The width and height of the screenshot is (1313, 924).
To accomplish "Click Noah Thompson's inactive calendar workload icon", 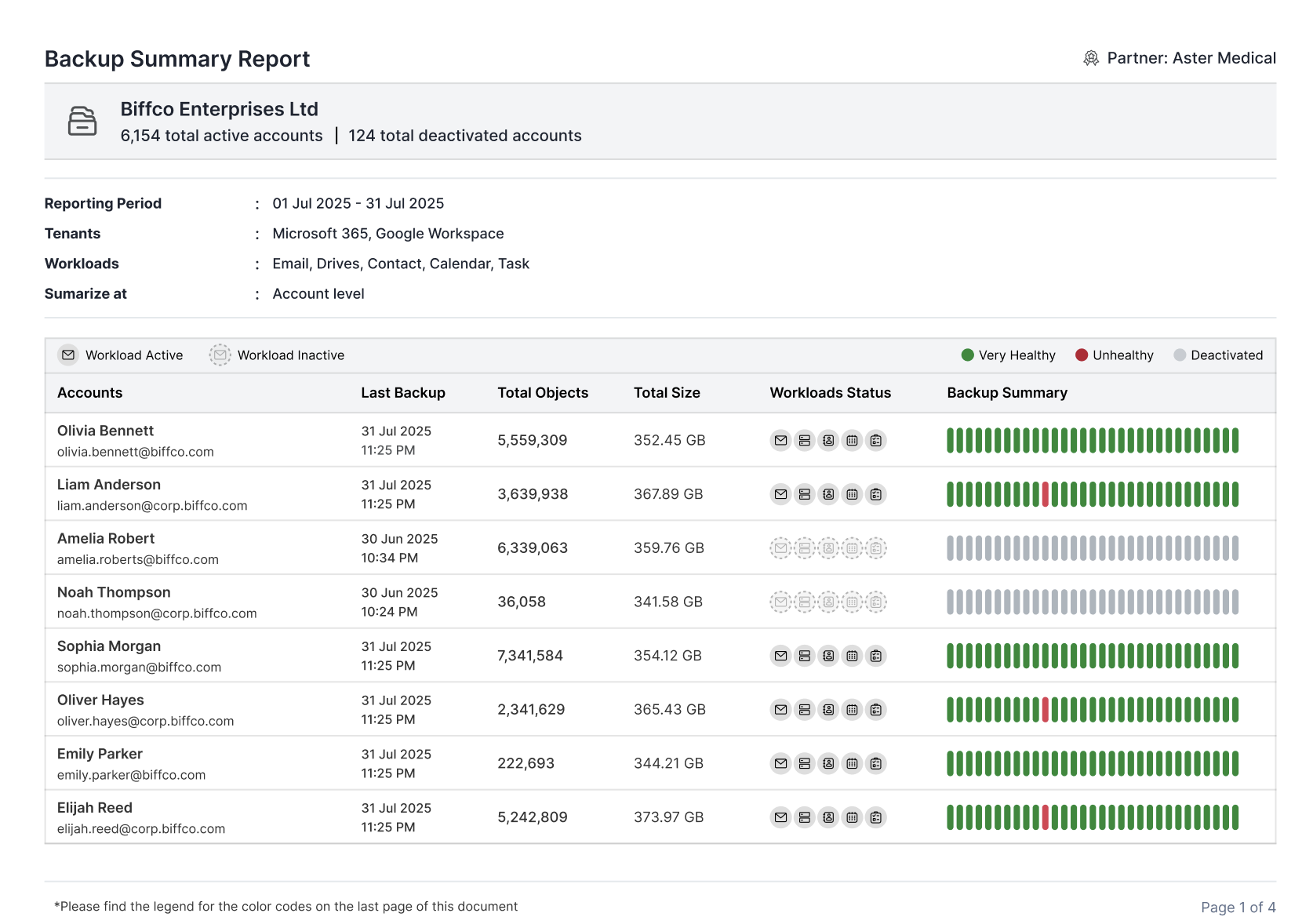I will (852, 602).
